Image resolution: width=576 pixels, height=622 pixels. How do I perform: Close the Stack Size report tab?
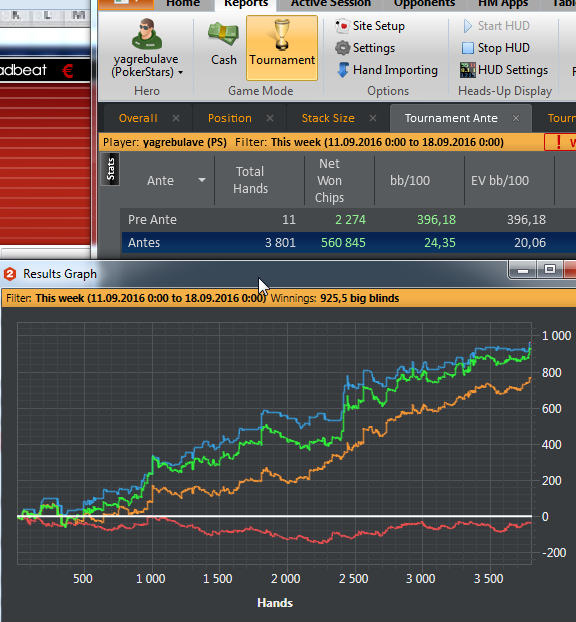[372, 118]
